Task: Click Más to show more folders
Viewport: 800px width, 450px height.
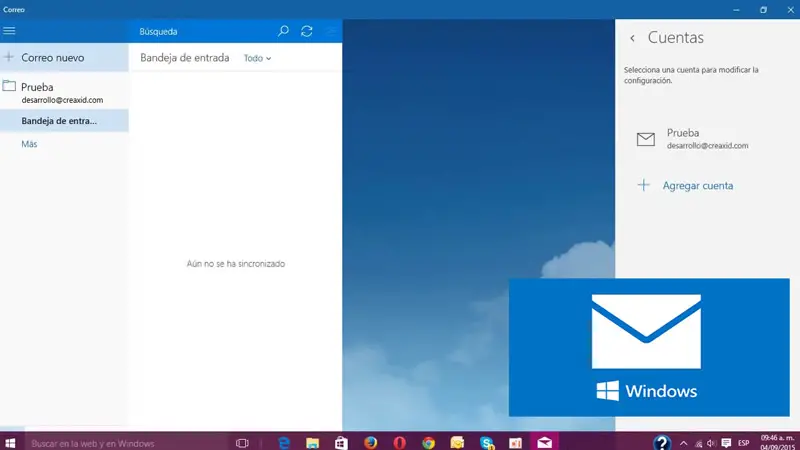Action: pyautogui.click(x=29, y=144)
